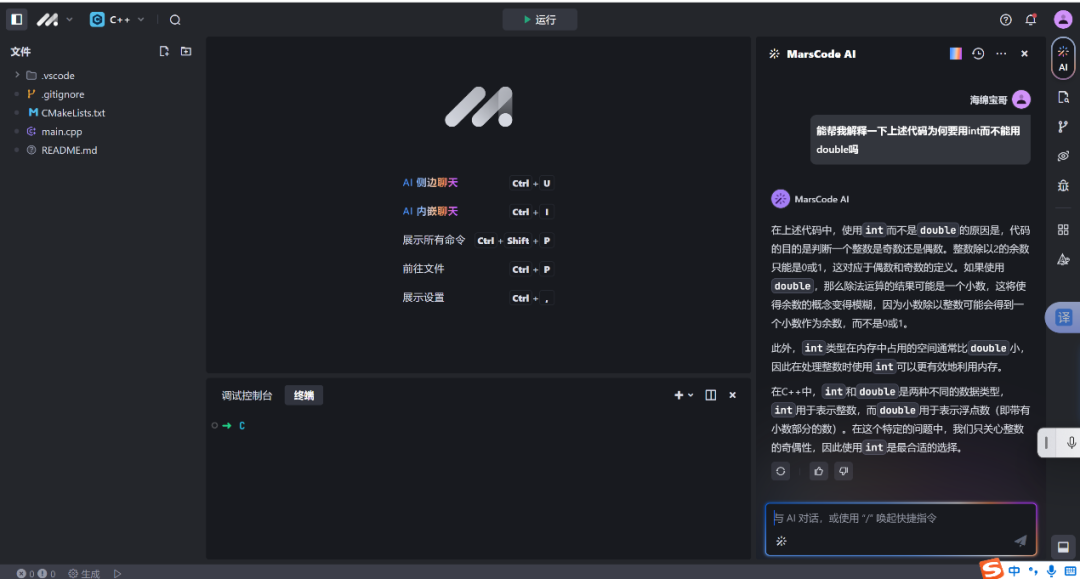Image resolution: width=1080 pixels, height=579 pixels.
Task: Switch to 调试控制台 tab
Action: pos(247,395)
